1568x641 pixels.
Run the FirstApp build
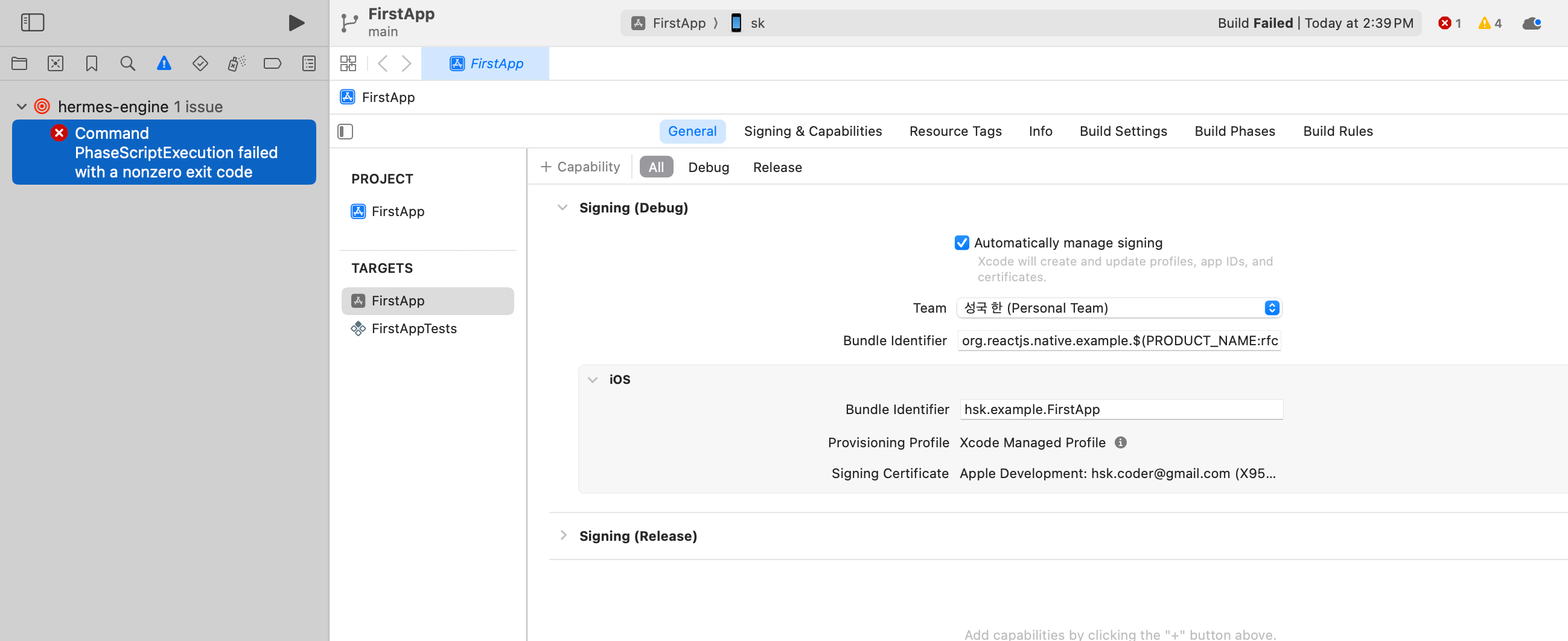(x=296, y=22)
